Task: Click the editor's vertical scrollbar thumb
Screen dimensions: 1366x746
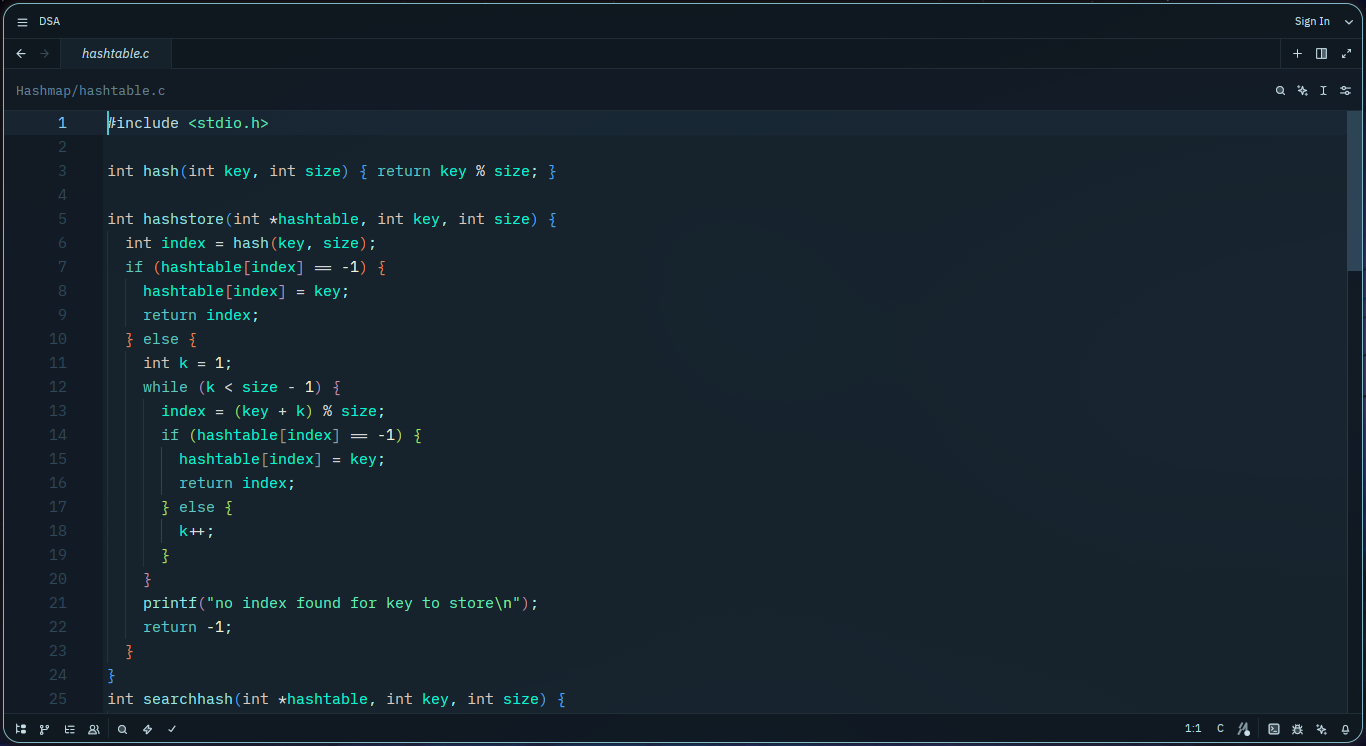Action: (x=1355, y=190)
